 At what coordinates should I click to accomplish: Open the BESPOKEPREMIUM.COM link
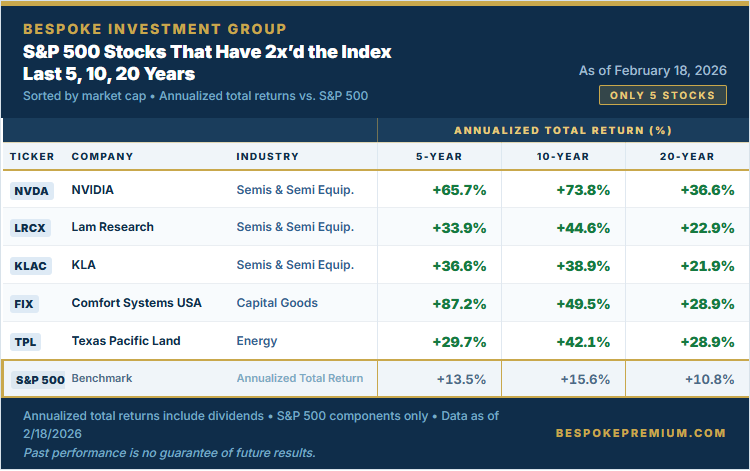[x=640, y=433]
